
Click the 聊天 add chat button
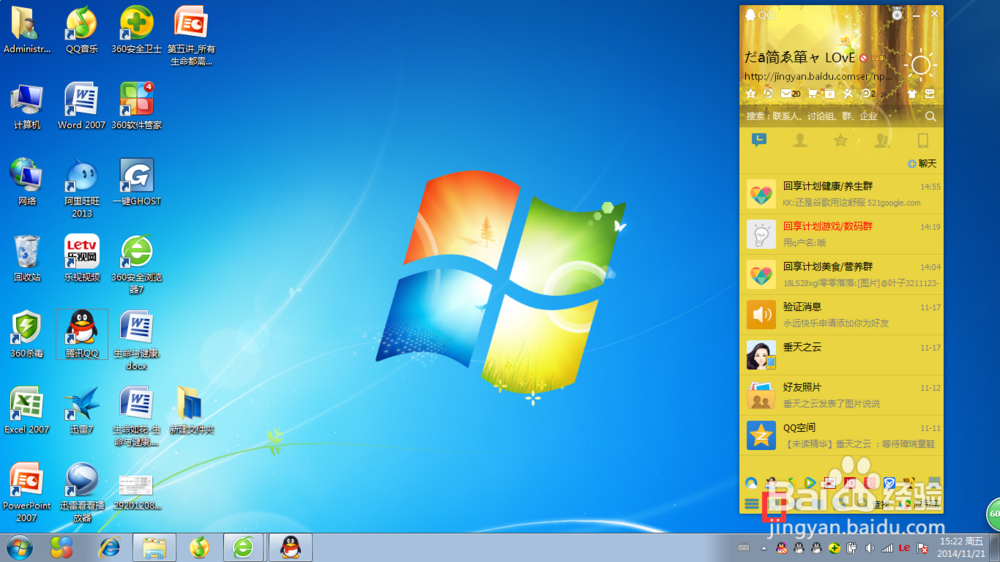pyautogui.click(x=922, y=164)
